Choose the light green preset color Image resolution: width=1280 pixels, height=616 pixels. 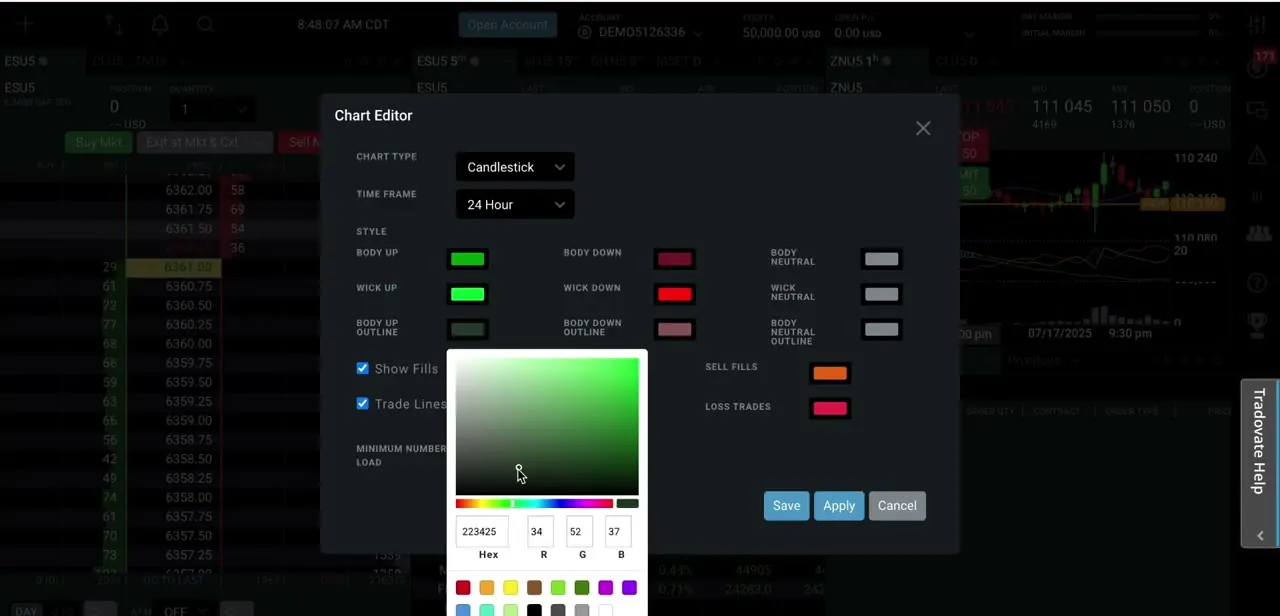(558, 588)
